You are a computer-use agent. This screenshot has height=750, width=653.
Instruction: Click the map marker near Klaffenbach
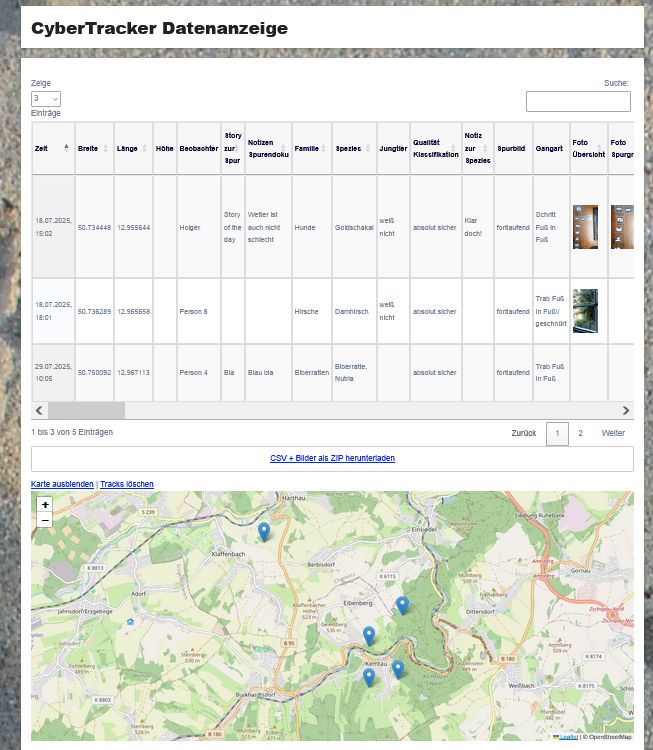tap(264, 532)
